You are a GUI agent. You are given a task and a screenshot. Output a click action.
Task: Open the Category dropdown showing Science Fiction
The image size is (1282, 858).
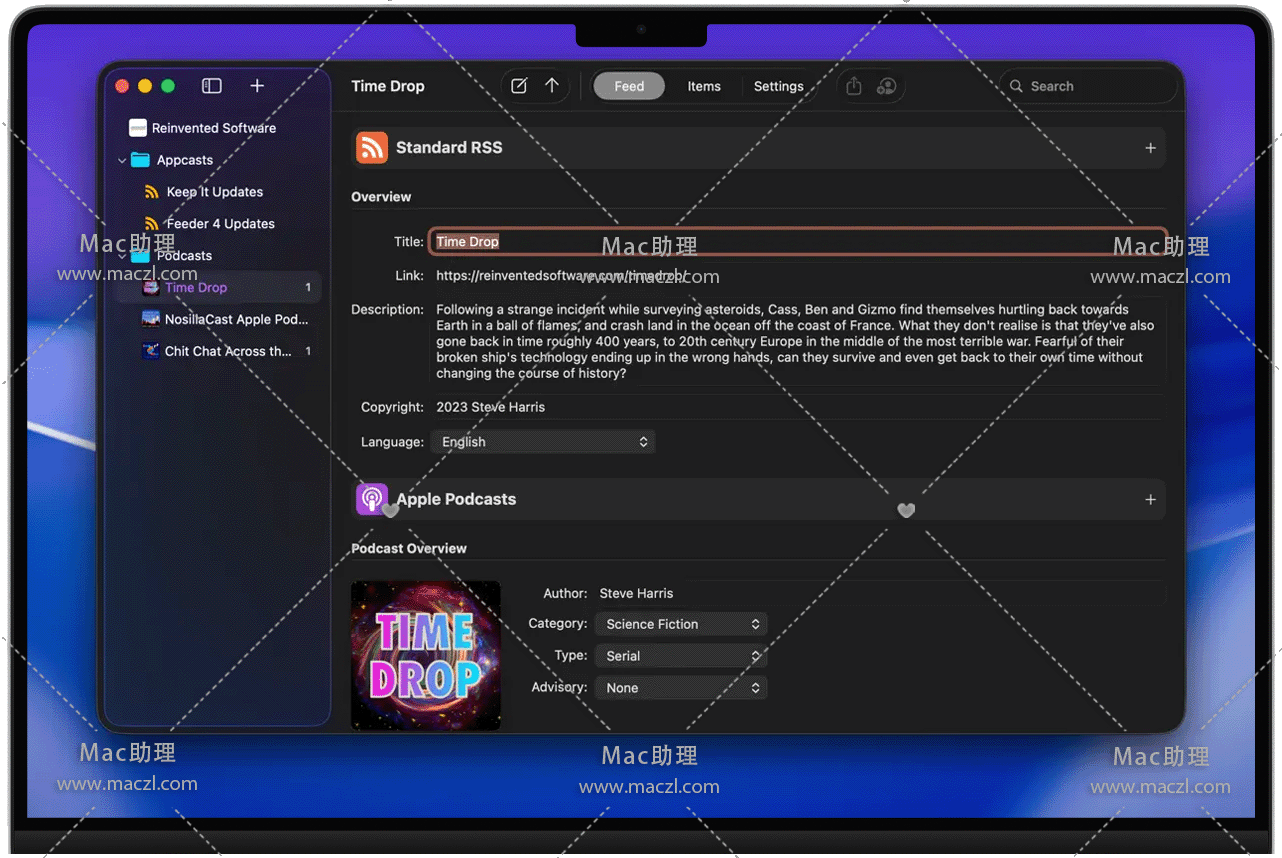pos(681,624)
